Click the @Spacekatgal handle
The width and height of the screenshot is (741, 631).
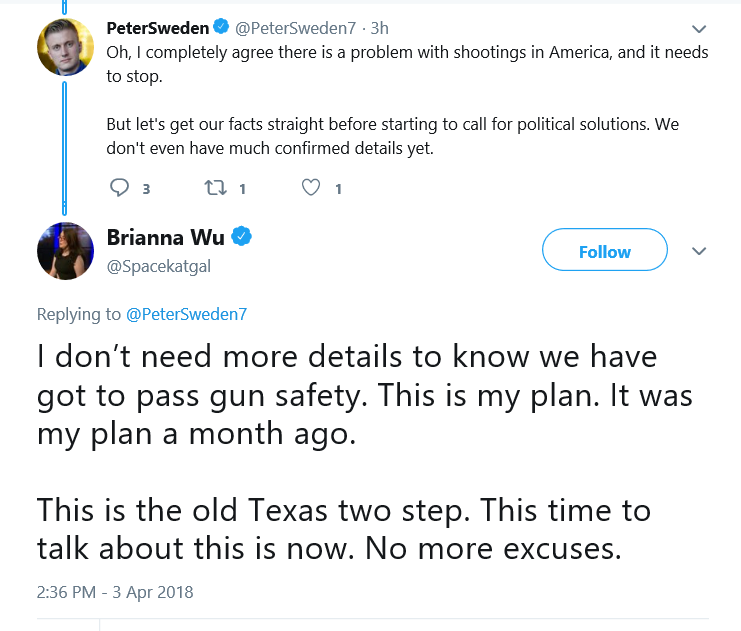point(159,267)
